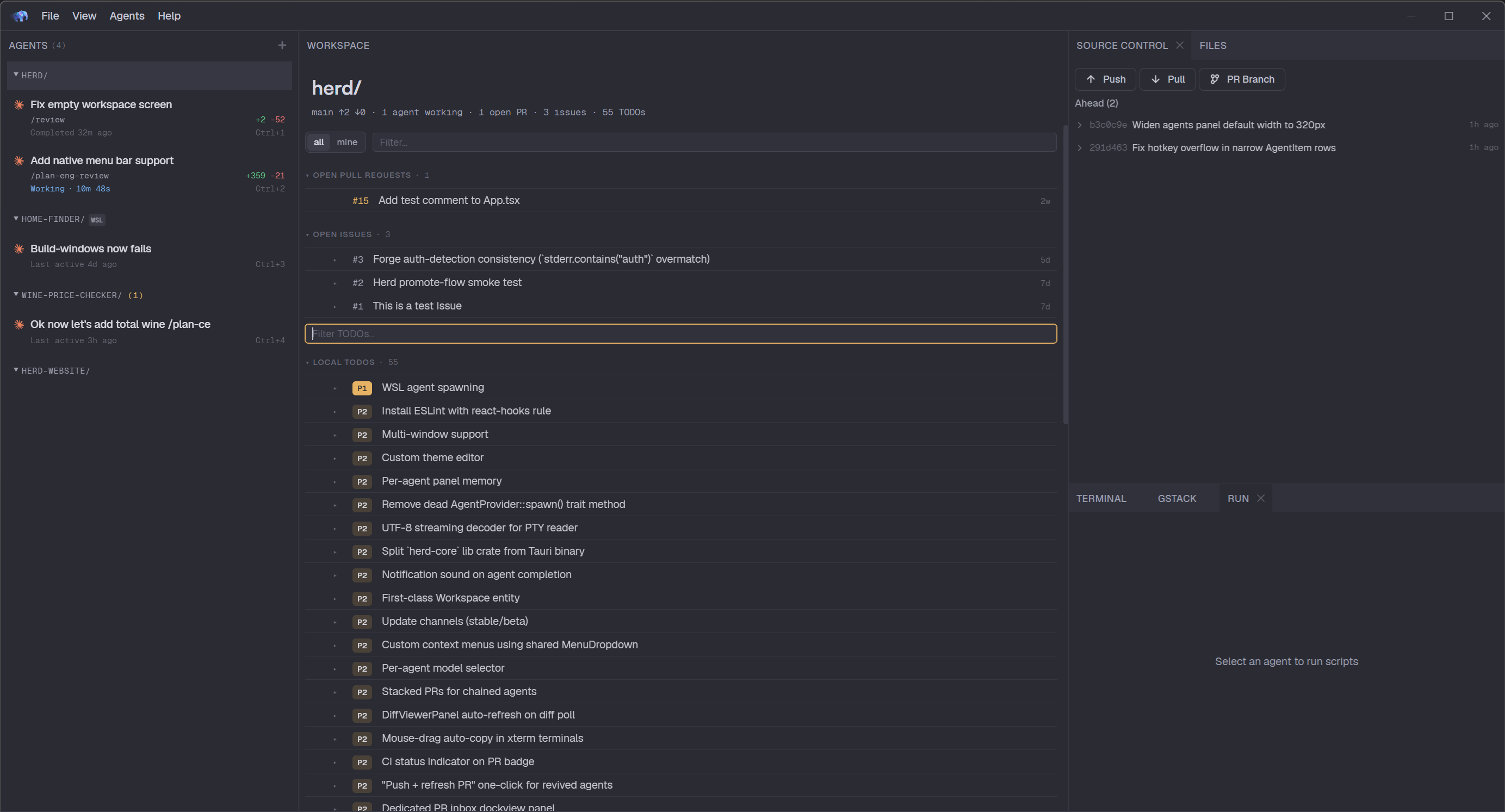Collapse the Open Pull Requests section
The width and height of the screenshot is (1505, 812).
point(307,175)
